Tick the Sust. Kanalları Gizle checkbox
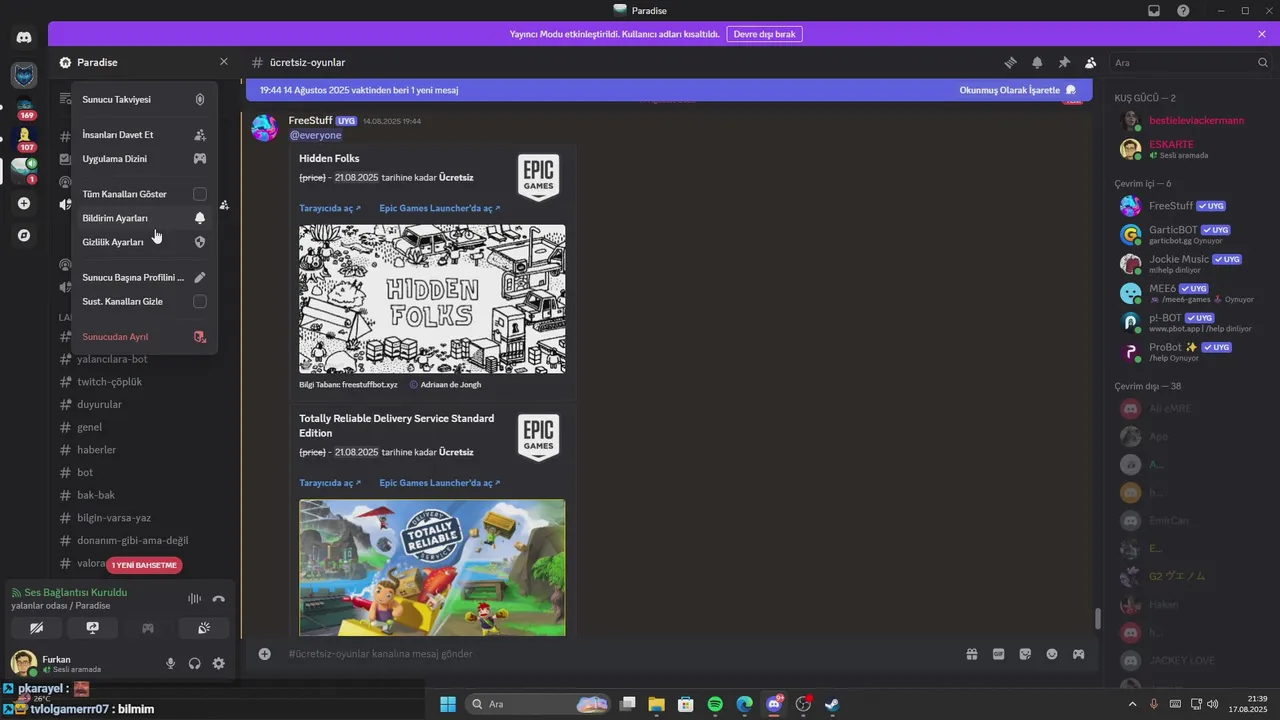Image resolution: width=1280 pixels, height=720 pixels. click(x=200, y=301)
